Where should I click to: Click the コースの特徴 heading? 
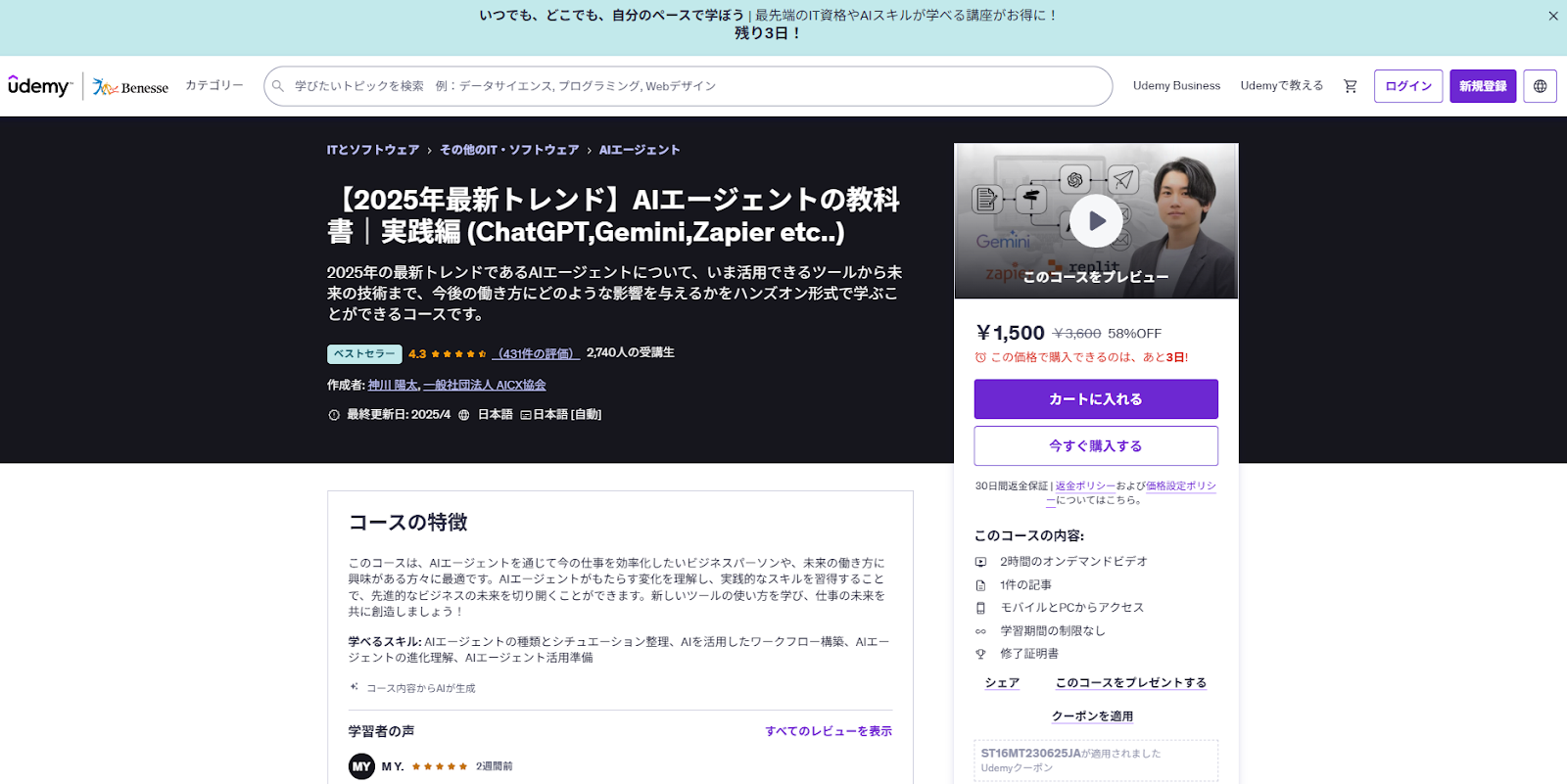pyautogui.click(x=407, y=523)
